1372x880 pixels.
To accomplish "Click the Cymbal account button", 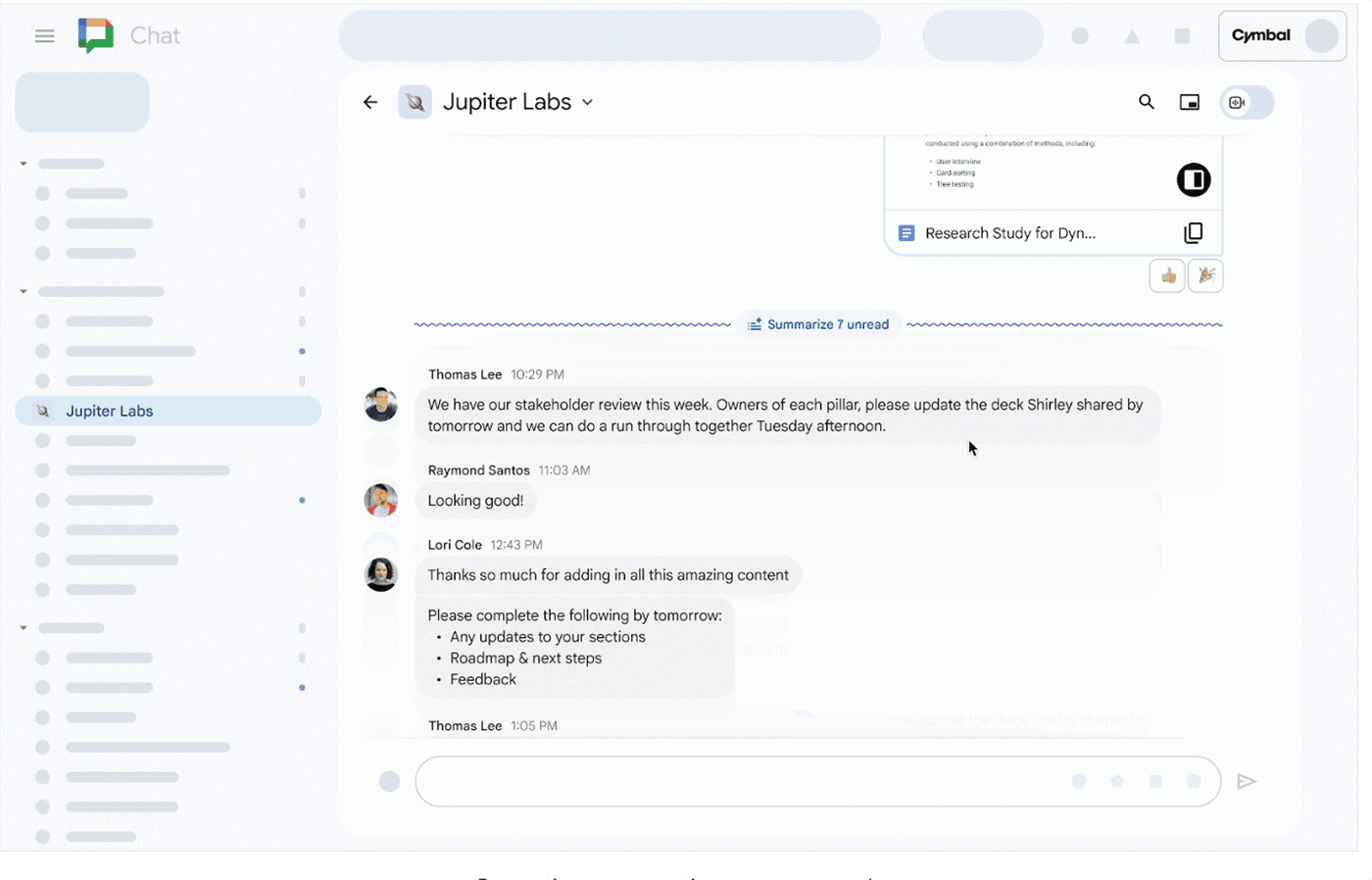I will [1281, 36].
